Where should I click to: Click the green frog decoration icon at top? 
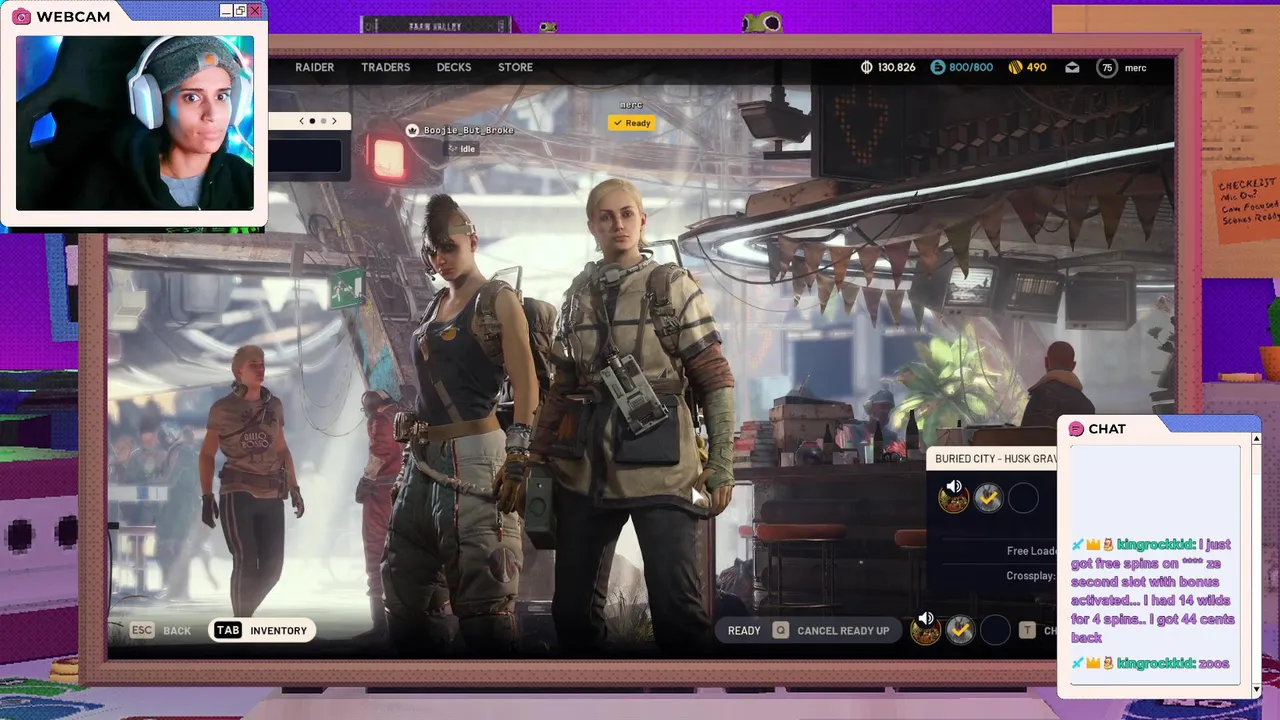(x=762, y=22)
